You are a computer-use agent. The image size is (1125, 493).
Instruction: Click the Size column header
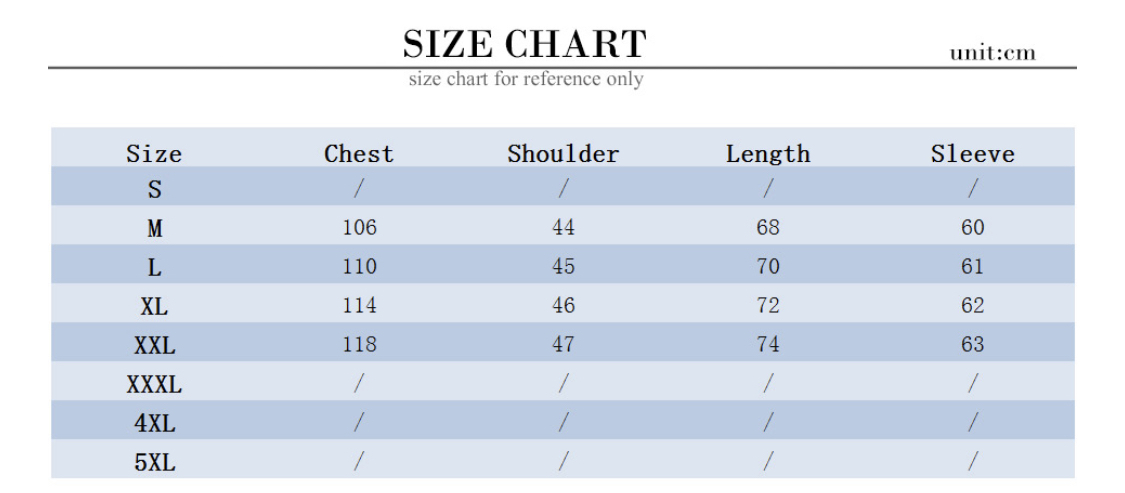click(154, 154)
